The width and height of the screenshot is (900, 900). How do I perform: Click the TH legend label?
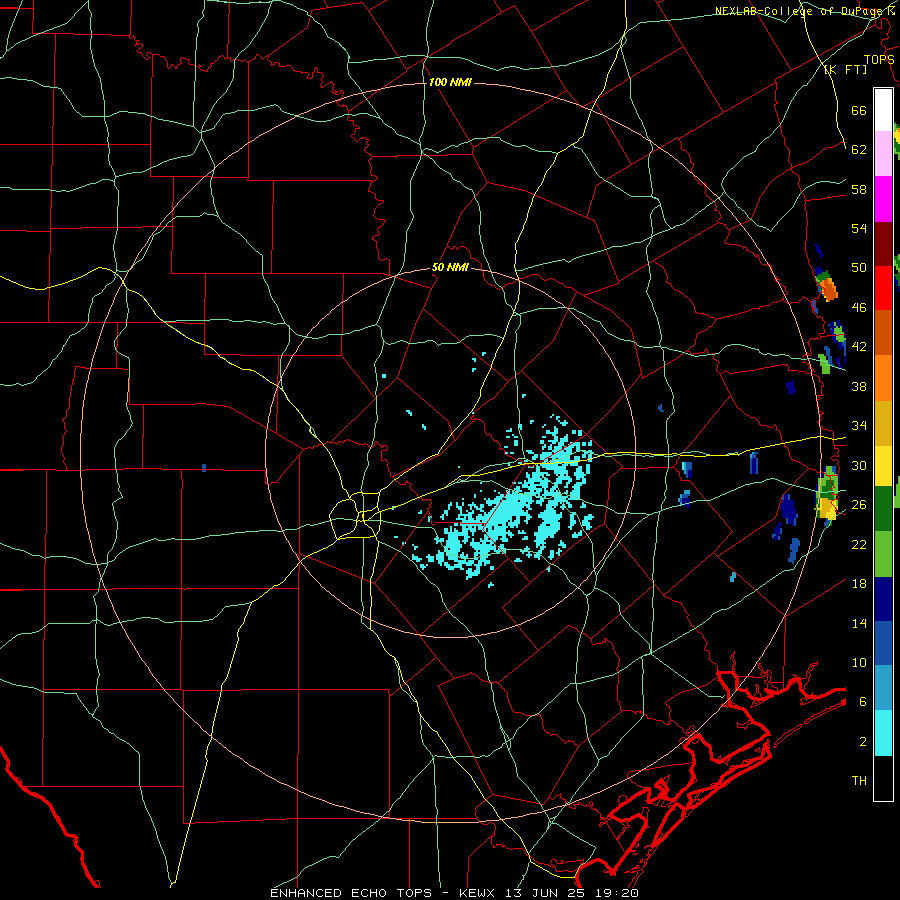point(859,780)
